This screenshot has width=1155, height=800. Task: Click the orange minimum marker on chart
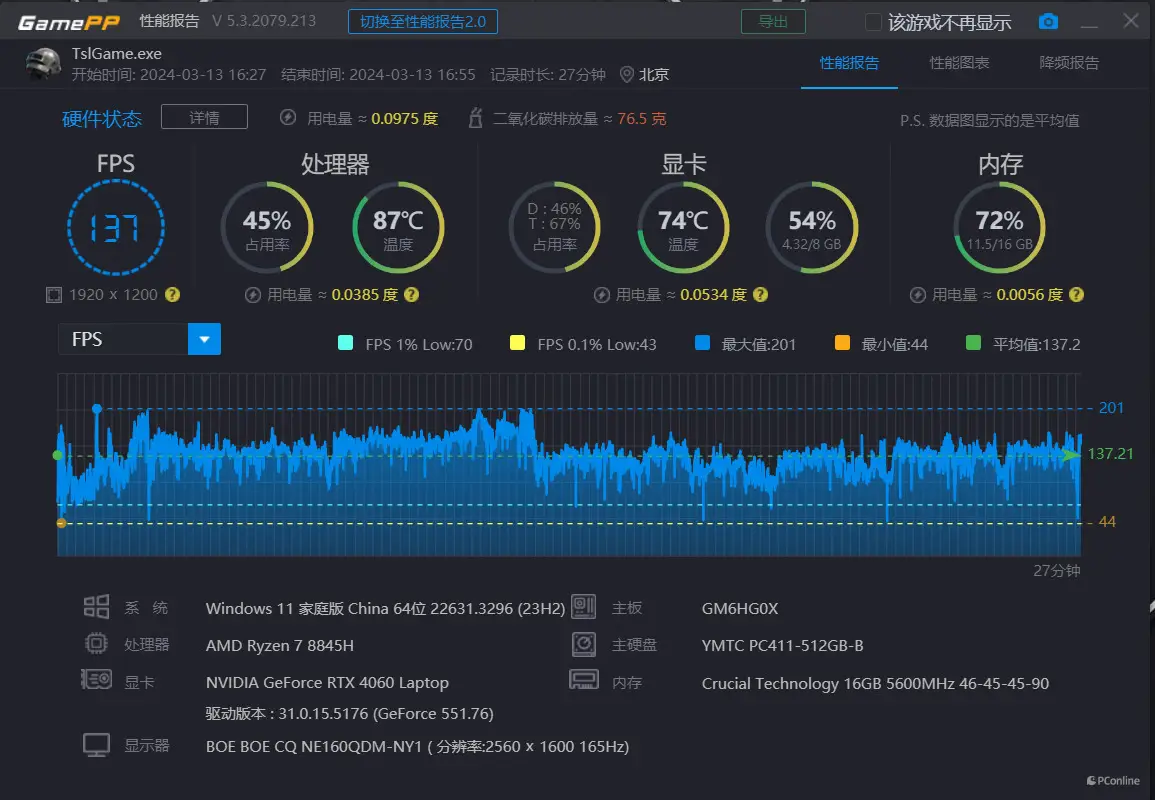pyautogui.click(x=61, y=523)
